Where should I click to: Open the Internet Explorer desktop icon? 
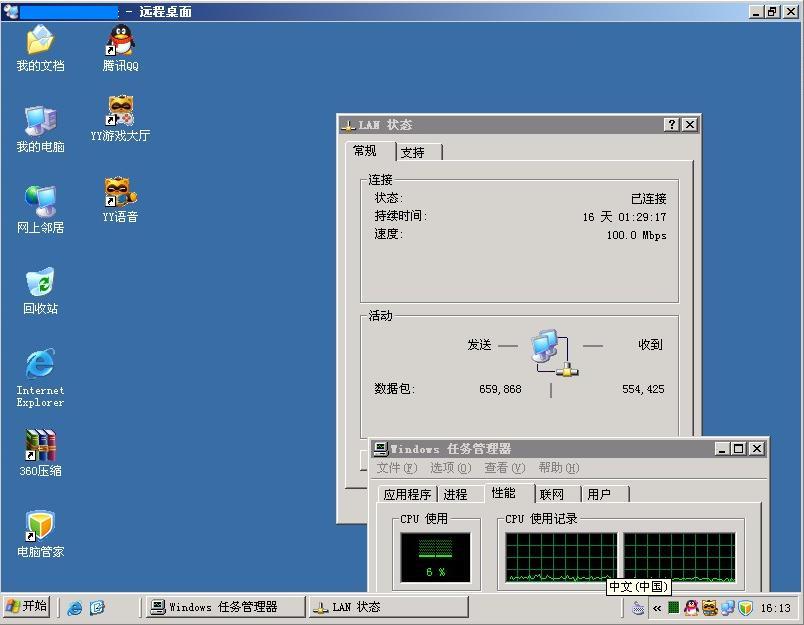[40, 366]
